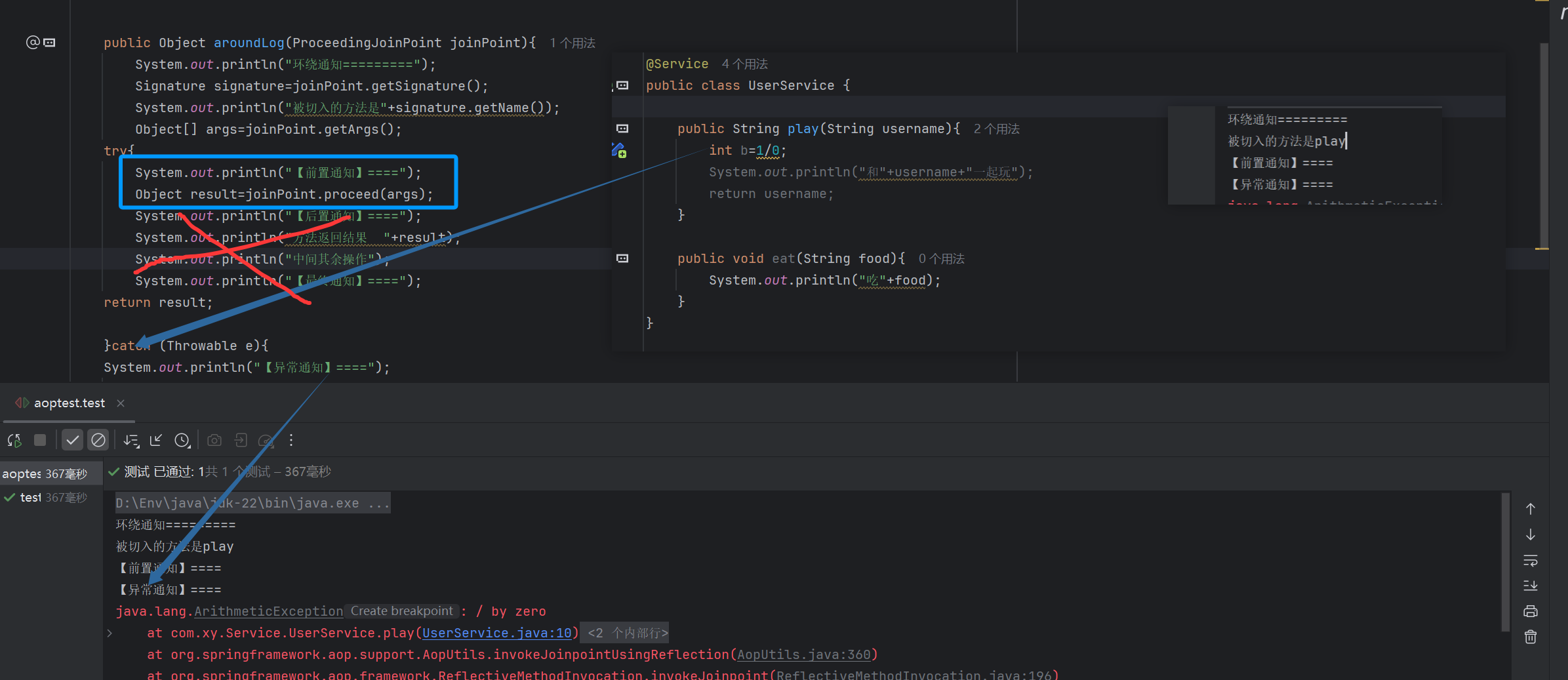Select the aoptest.test run tab
1568x680 pixels.
(x=69, y=403)
